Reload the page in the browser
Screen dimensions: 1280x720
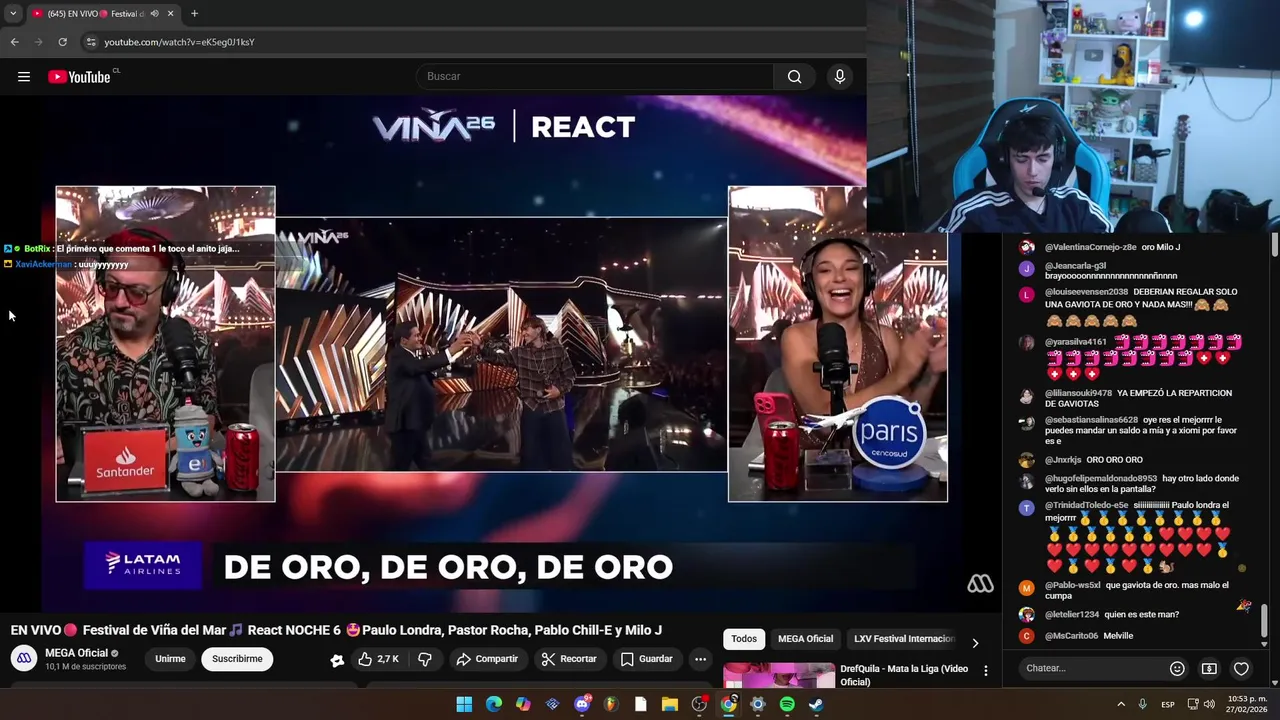(x=62, y=42)
